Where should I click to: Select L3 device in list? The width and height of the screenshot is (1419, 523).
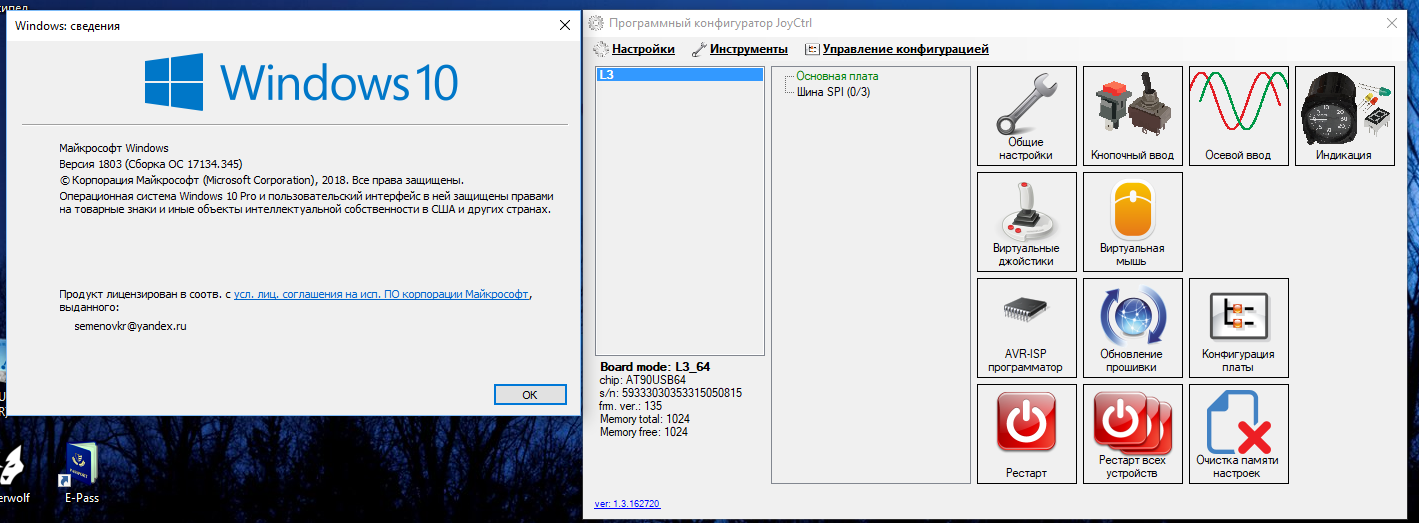(x=679, y=75)
